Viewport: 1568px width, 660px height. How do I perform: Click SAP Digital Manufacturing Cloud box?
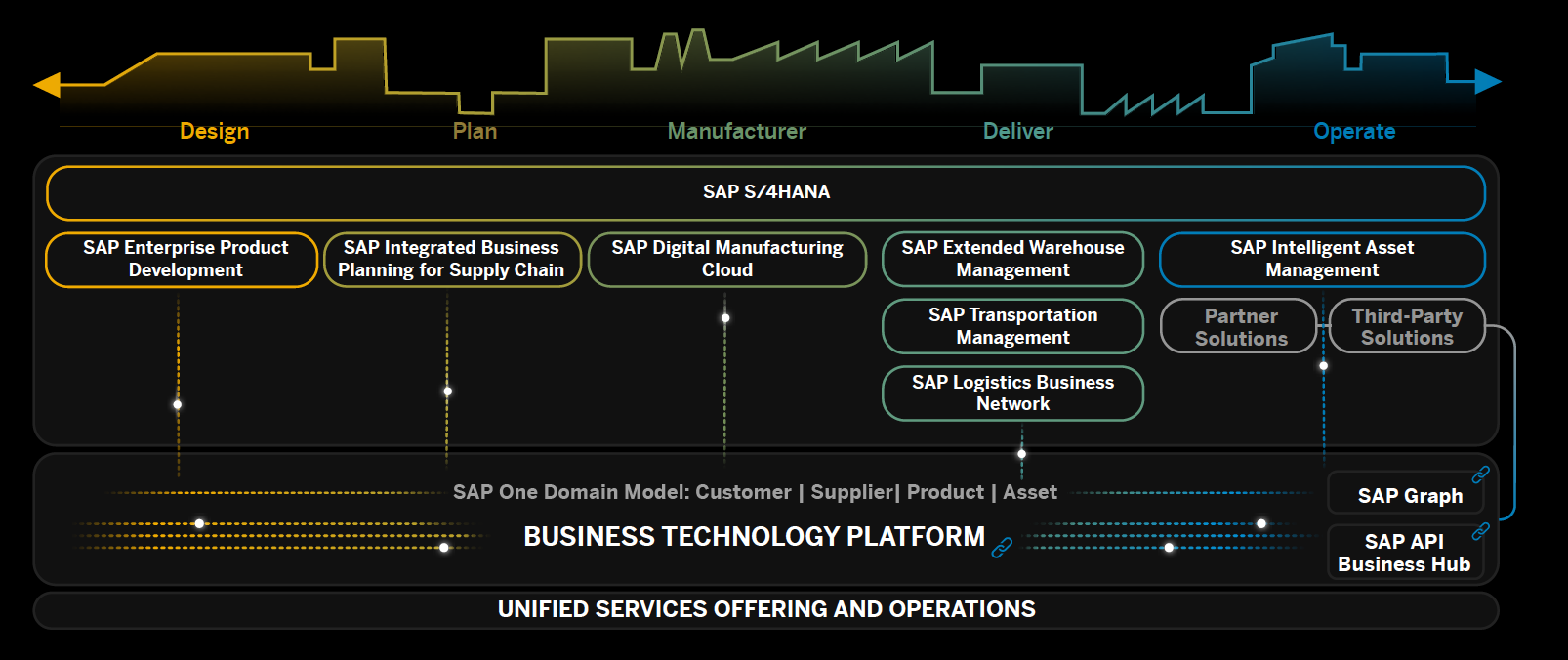tap(726, 259)
